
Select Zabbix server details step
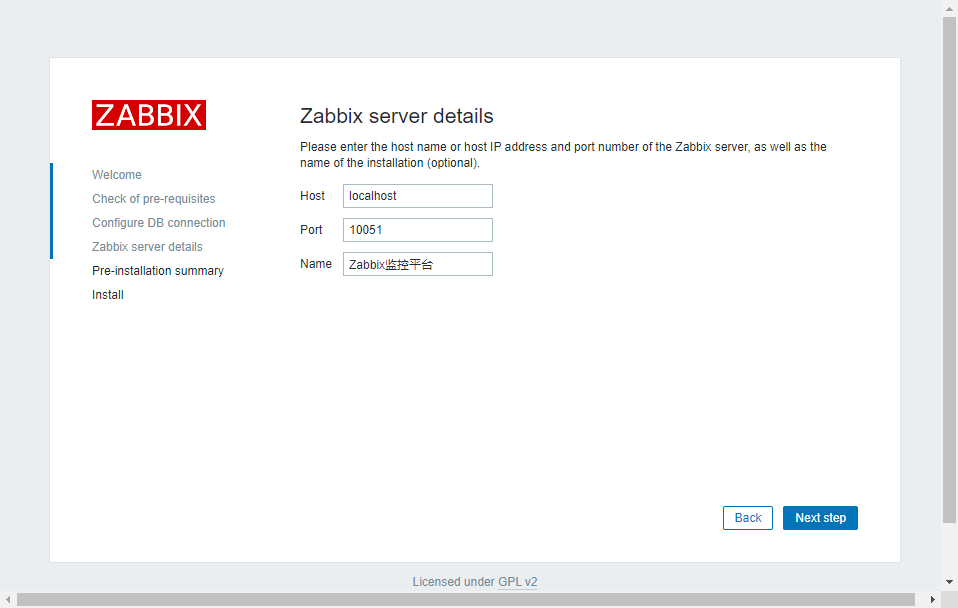pos(147,247)
